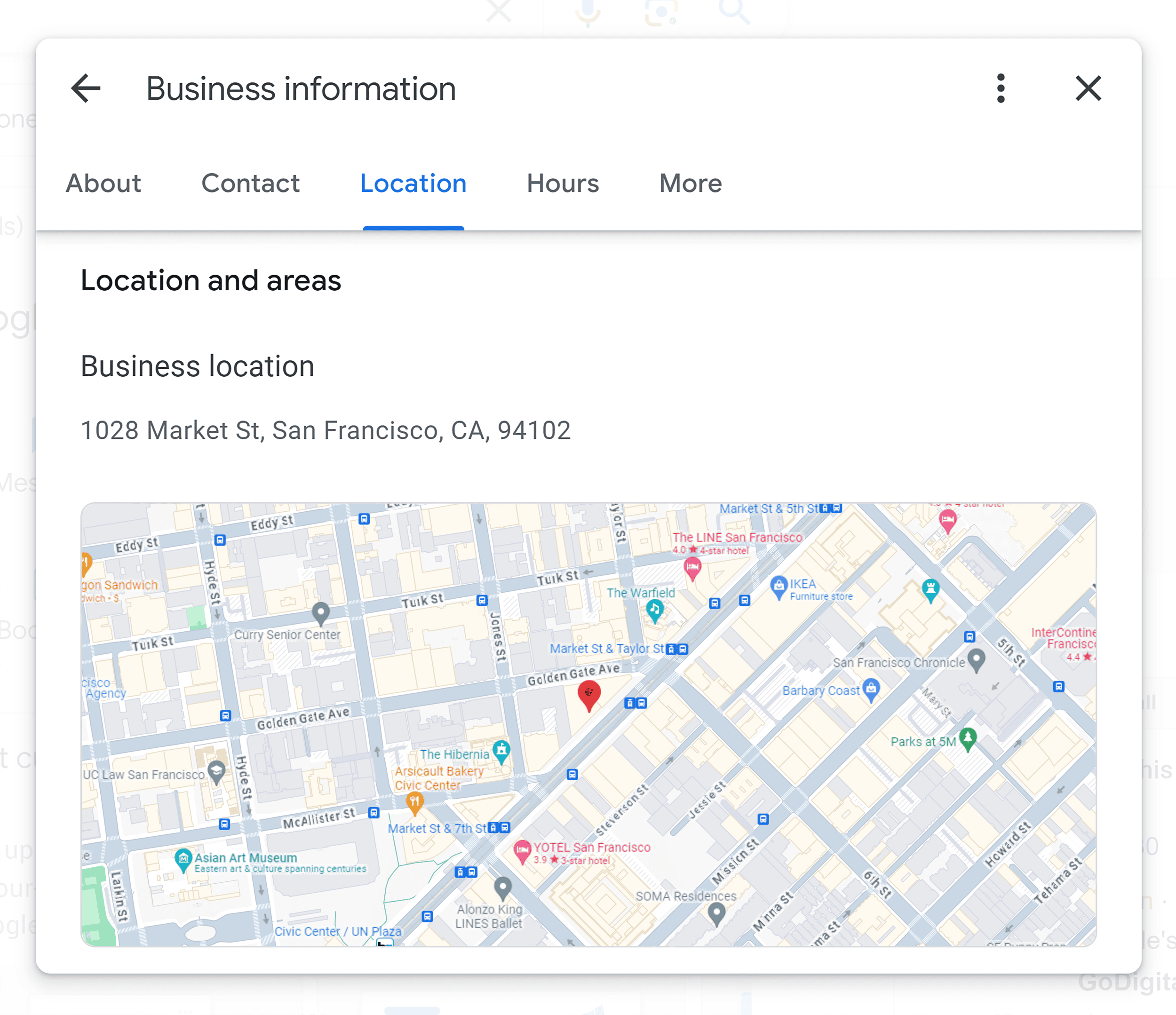Select the Hours tab
The height and width of the screenshot is (1015, 1176).
(x=562, y=183)
